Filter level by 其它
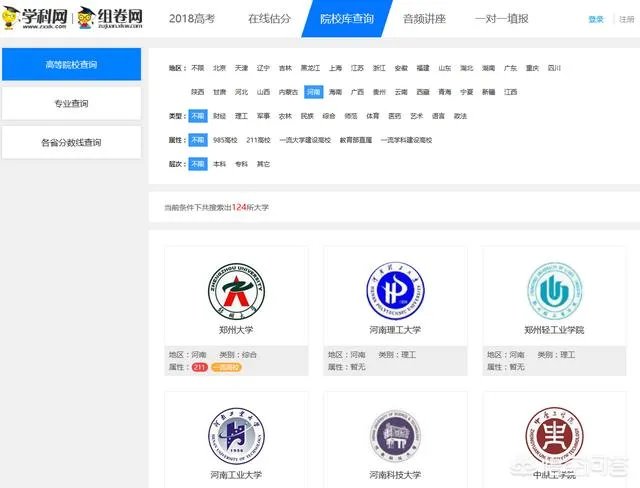This screenshot has width=640, height=488. (263, 164)
